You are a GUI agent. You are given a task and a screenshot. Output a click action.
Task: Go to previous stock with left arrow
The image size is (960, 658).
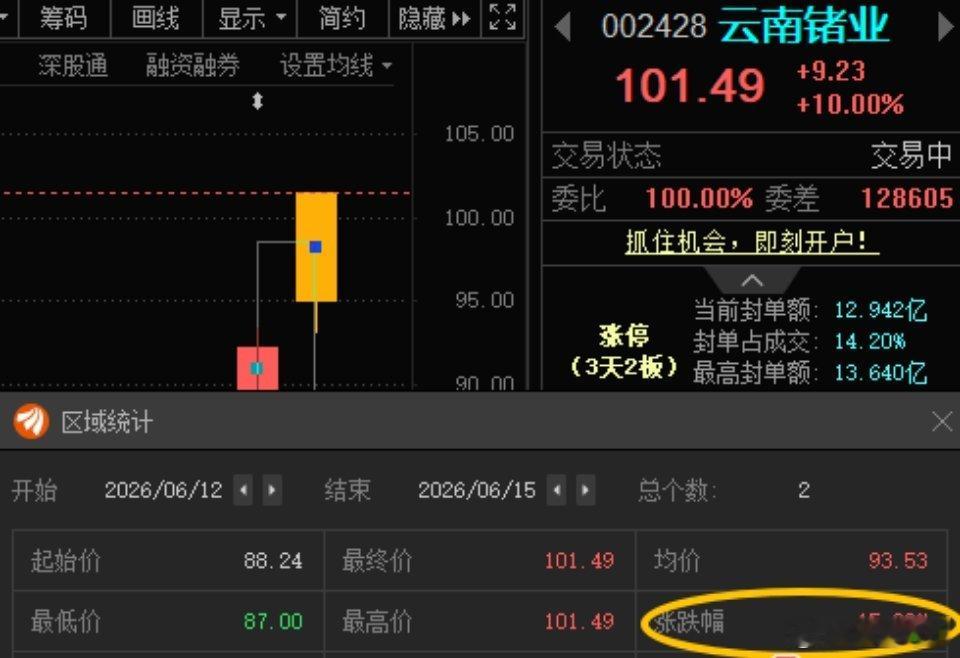click(x=563, y=27)
